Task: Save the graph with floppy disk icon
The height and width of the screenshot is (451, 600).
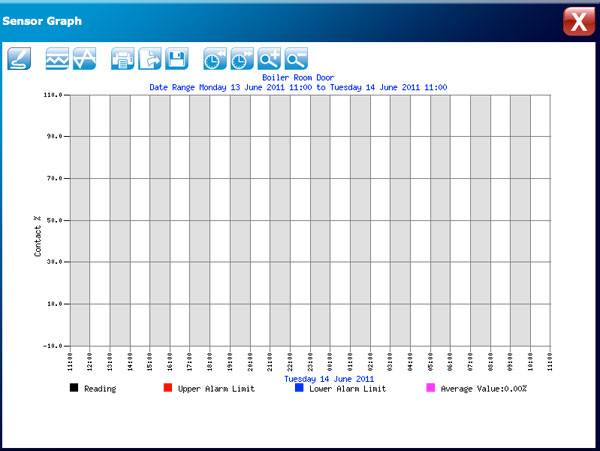Action: (177, 59)
